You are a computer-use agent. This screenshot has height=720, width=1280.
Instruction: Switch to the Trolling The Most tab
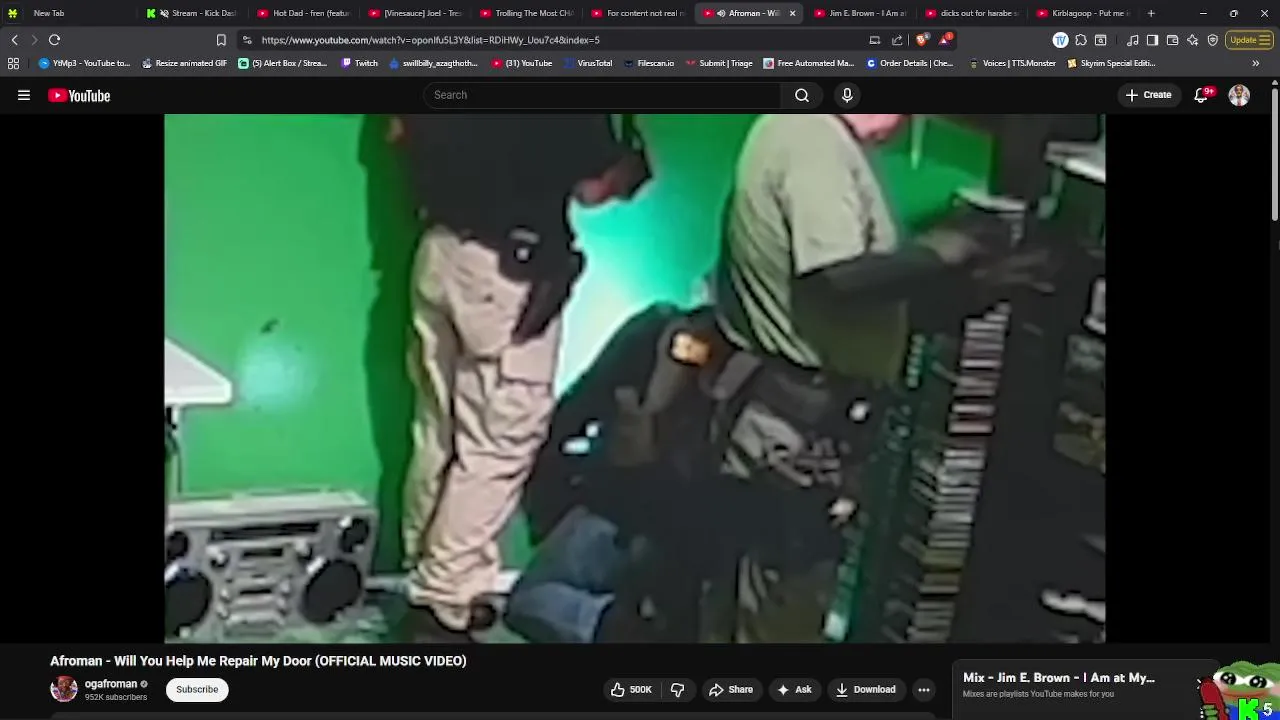[527, 13]
